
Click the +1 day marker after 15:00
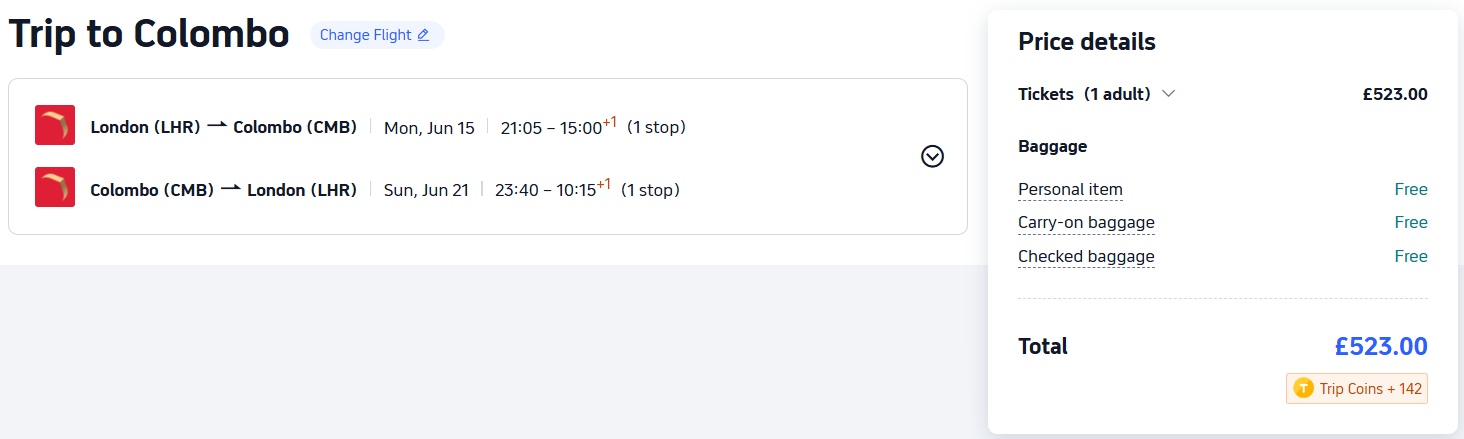pyautogui.click(x=609, y=122)
